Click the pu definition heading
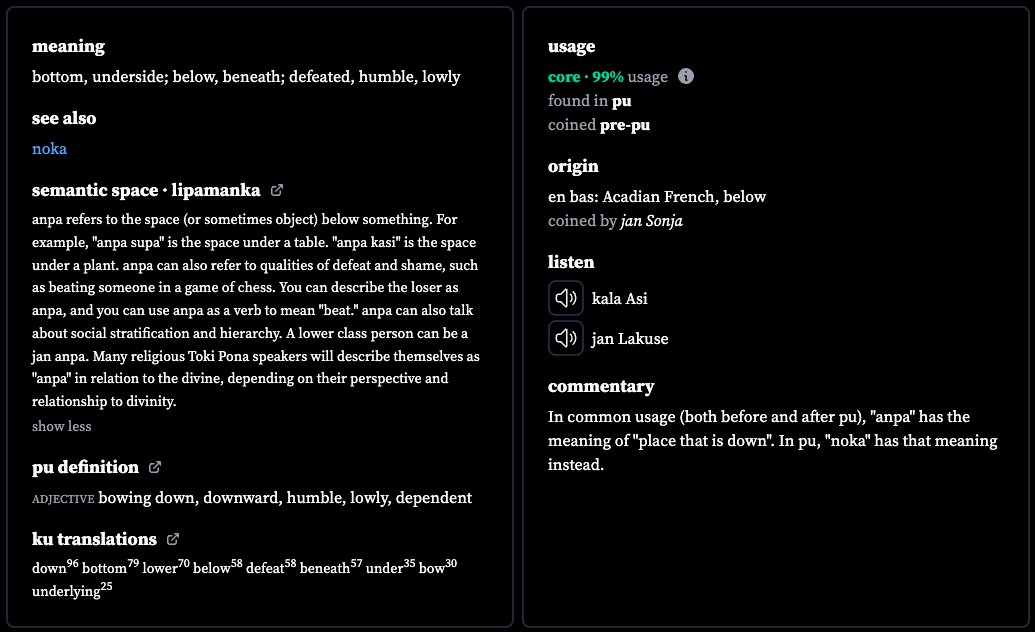The width and height of the screenshot is (1035, 632). 85,467
